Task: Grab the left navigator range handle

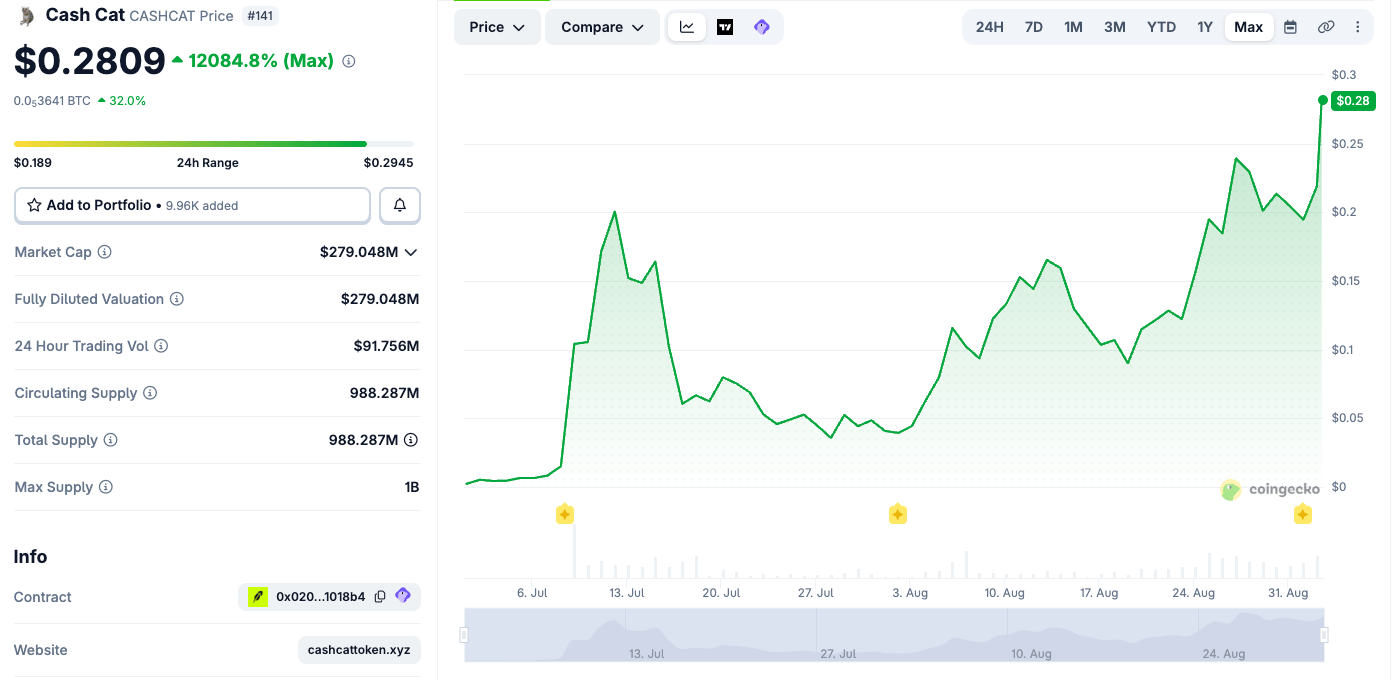Action: point(463,635)
